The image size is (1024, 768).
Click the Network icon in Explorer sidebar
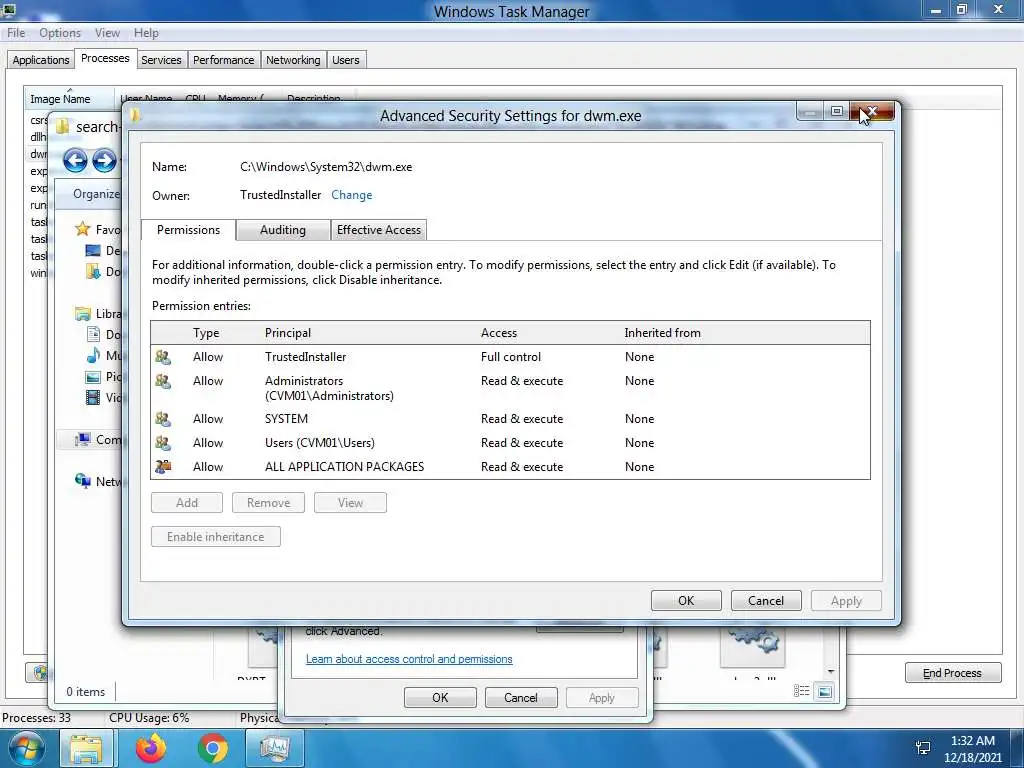(82, 481)
